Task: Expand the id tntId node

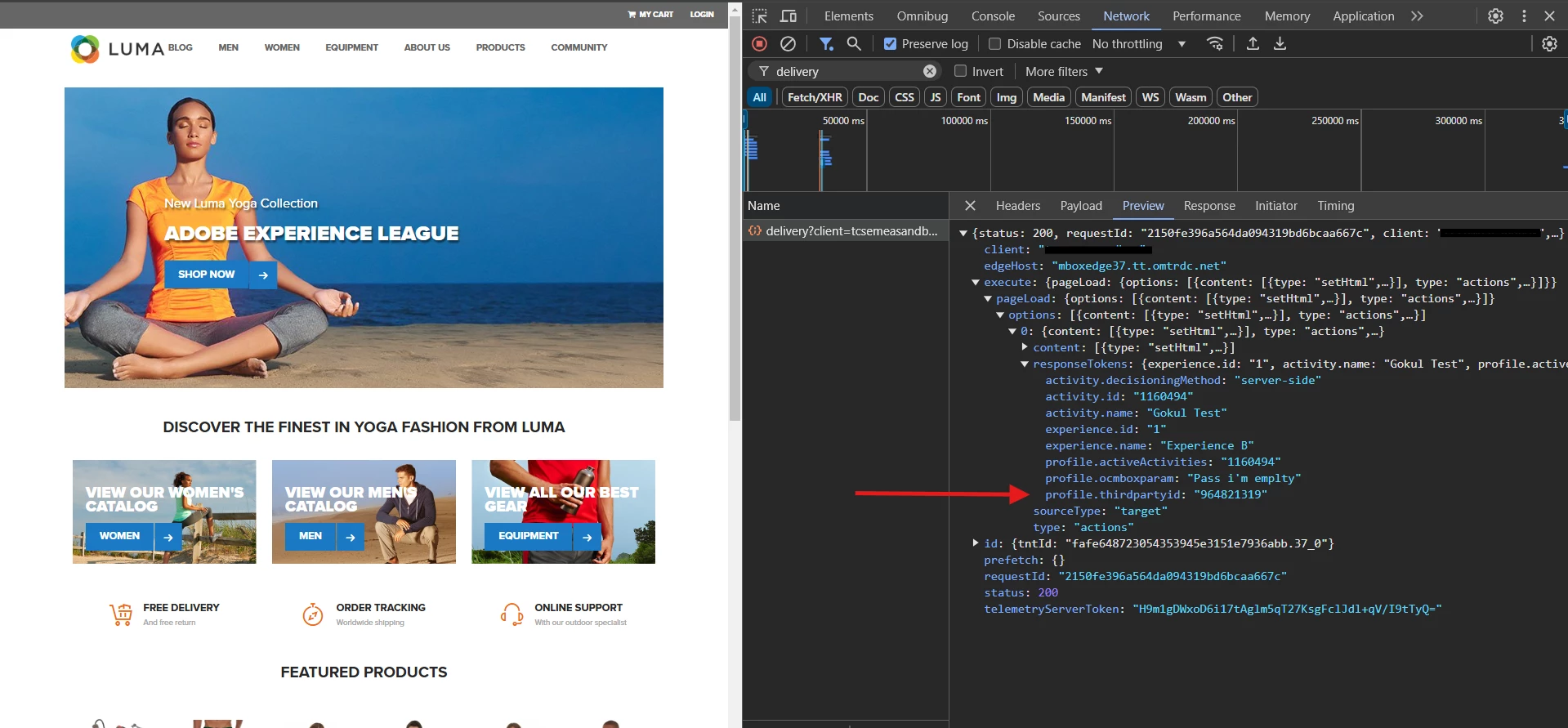Action: tap(976, 543)
